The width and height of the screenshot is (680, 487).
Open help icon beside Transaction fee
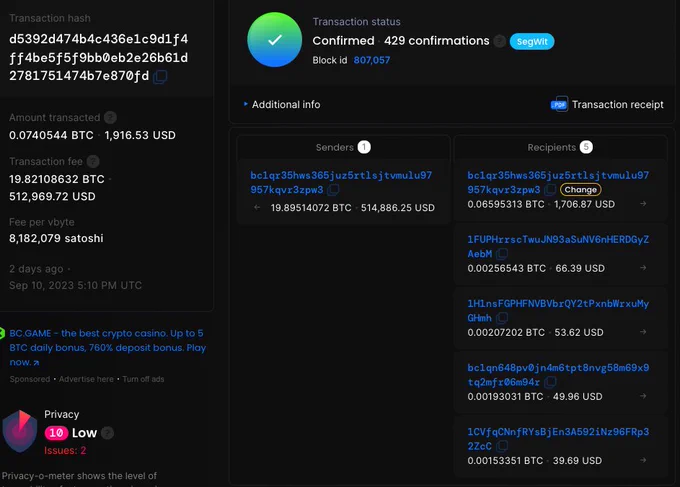coord(93,162)
